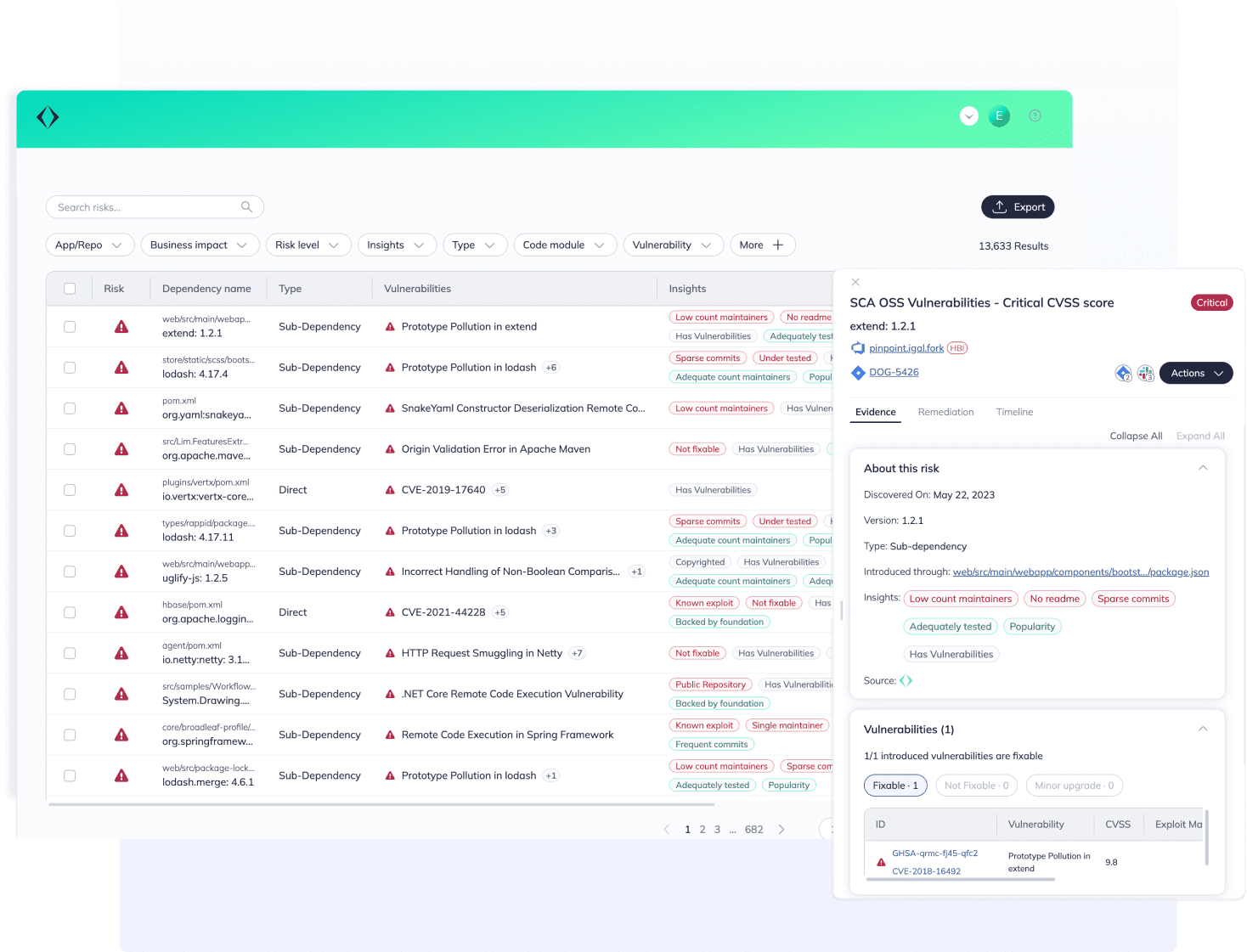The height and width of the screenshot is (952, 1247).
Task: Click the Export button
Action: pos(1018,207)
